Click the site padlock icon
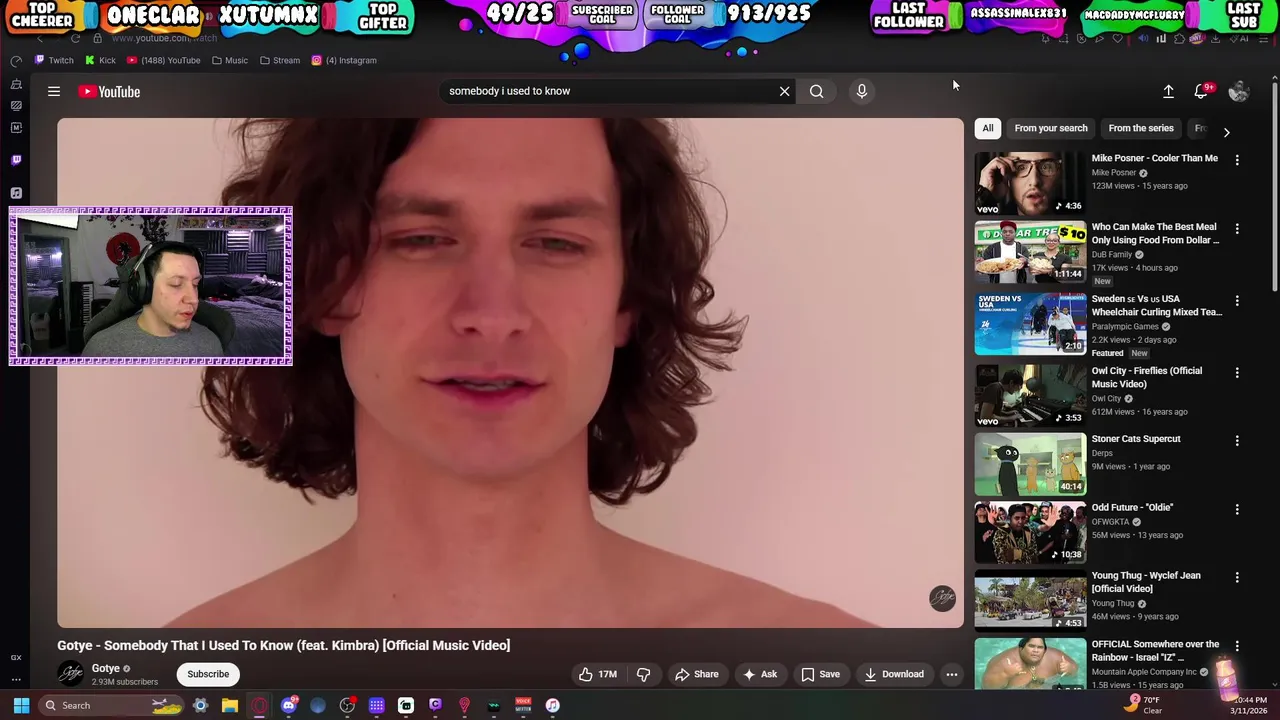This screenshot has height=720, width=1280. 97,38
